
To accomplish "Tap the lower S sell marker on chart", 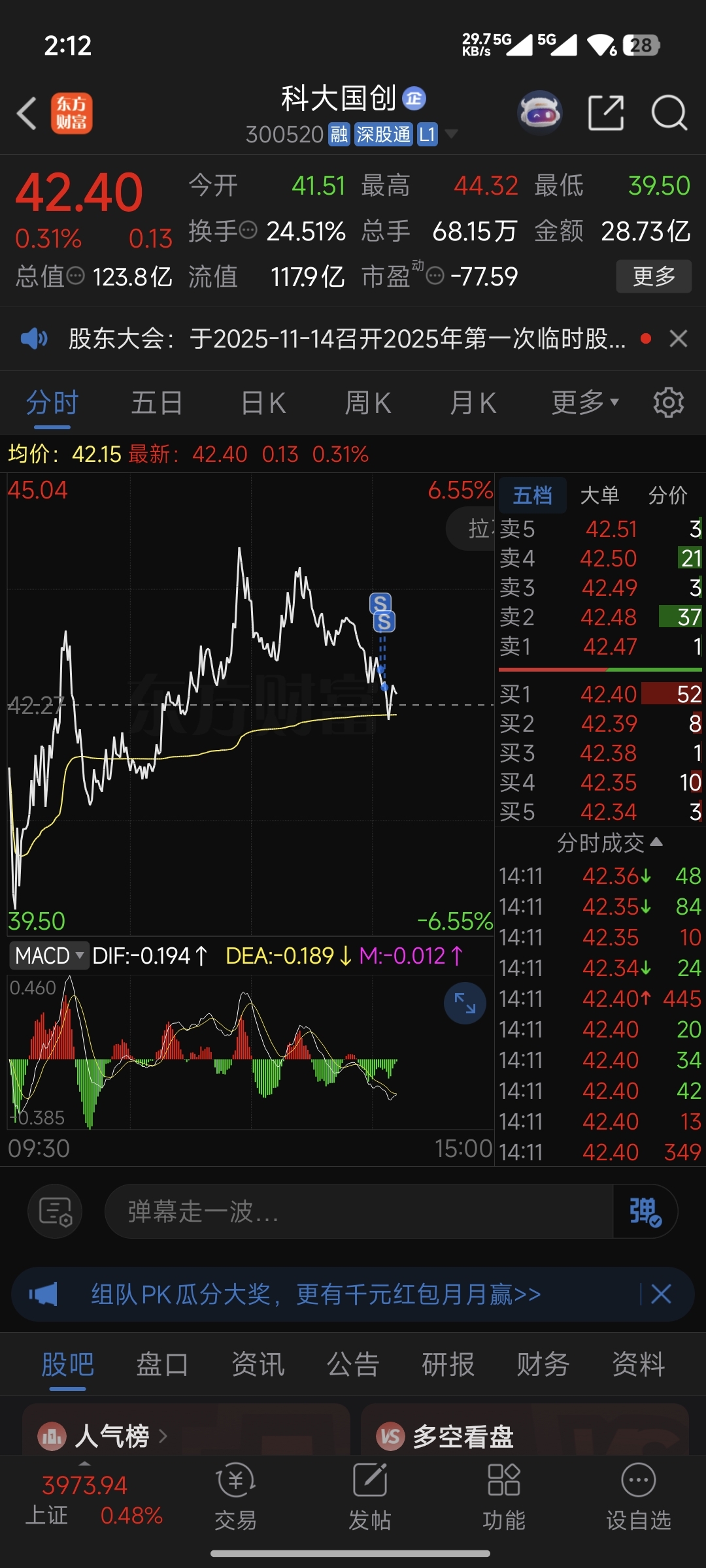I will [384, 621].
